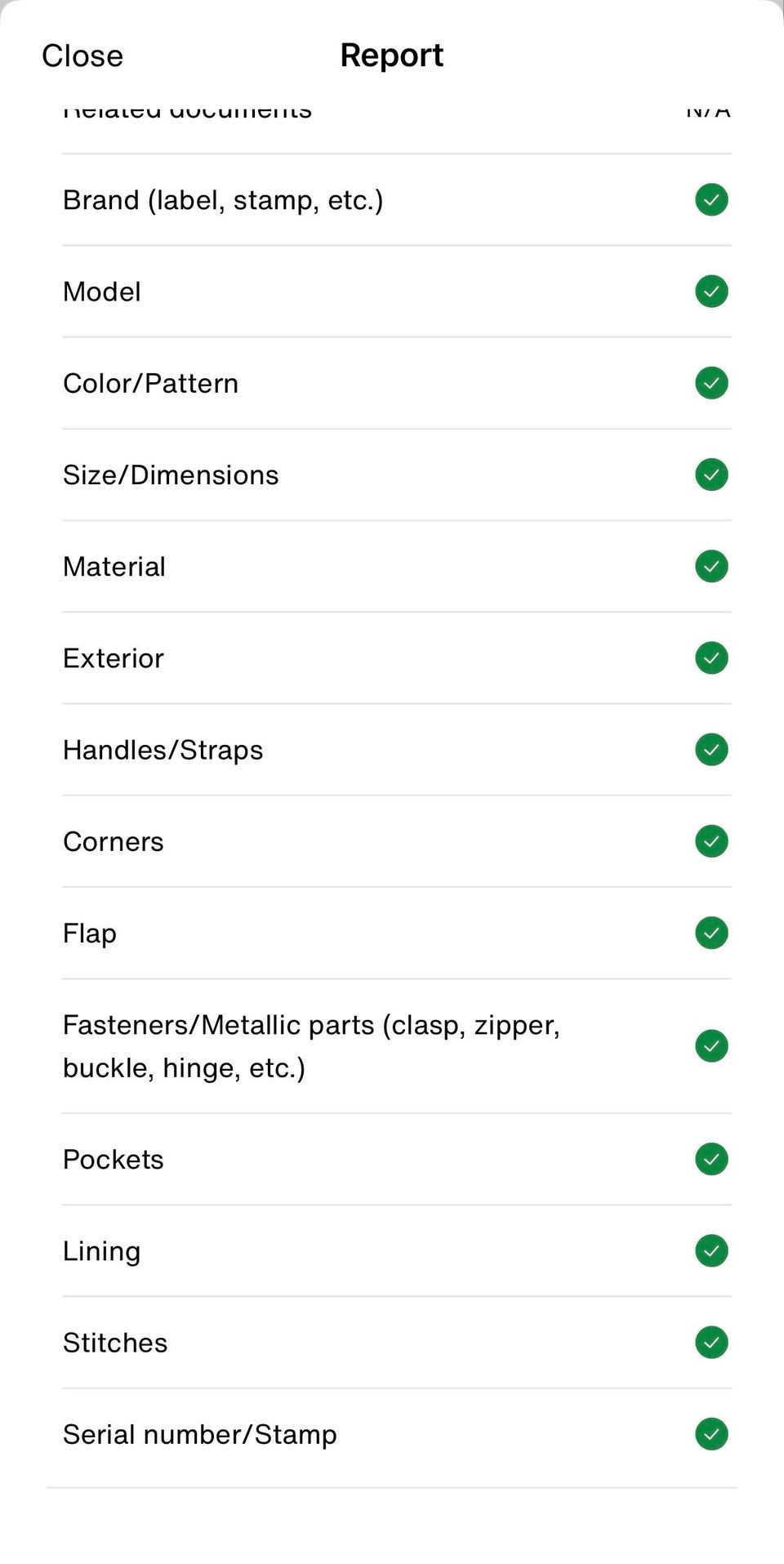Screen dimensions: 784x1564
Task: Click the Handles/Straps check icon
Action: click(x=711, y=749)
